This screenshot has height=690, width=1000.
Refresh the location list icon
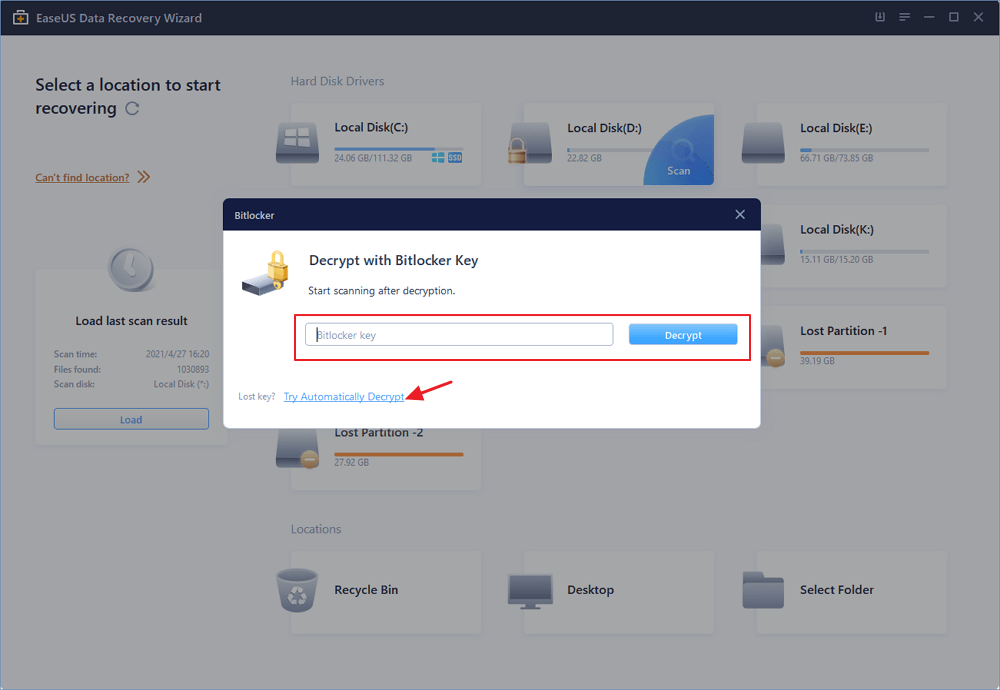tap(132, 108)
